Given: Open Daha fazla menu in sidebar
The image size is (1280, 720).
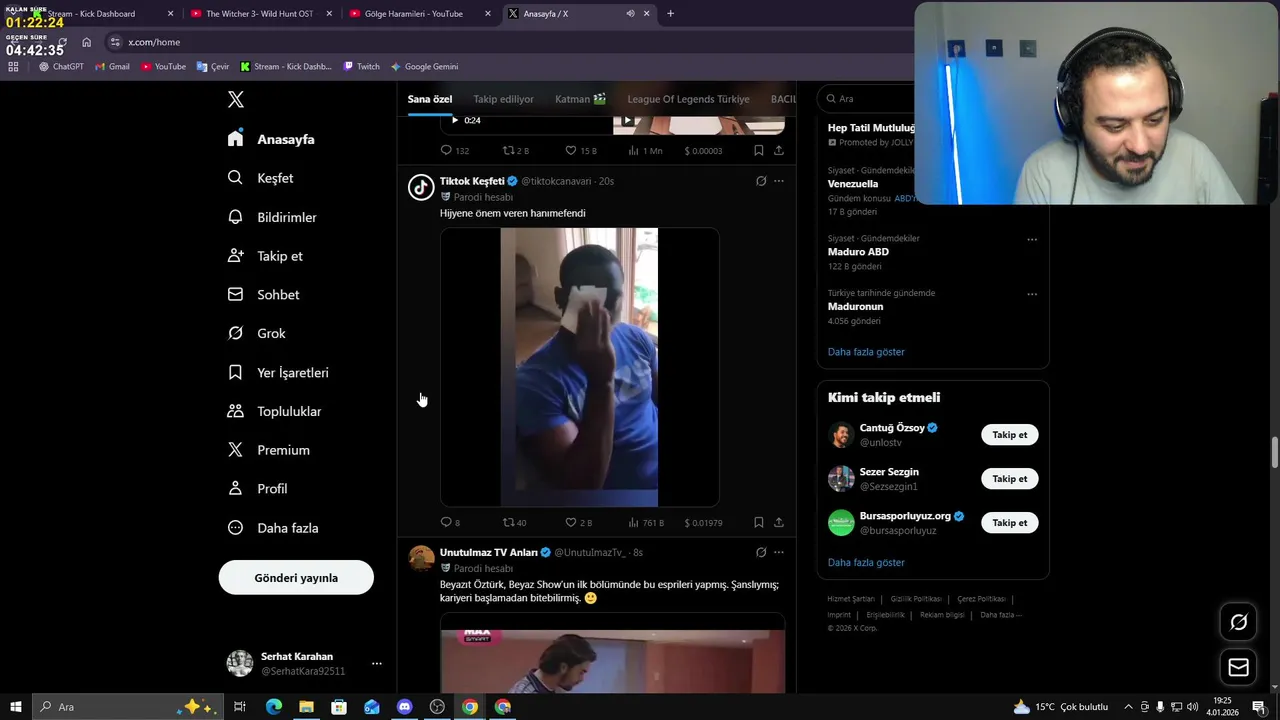Looking at the screenshot, I should [272, 528].
